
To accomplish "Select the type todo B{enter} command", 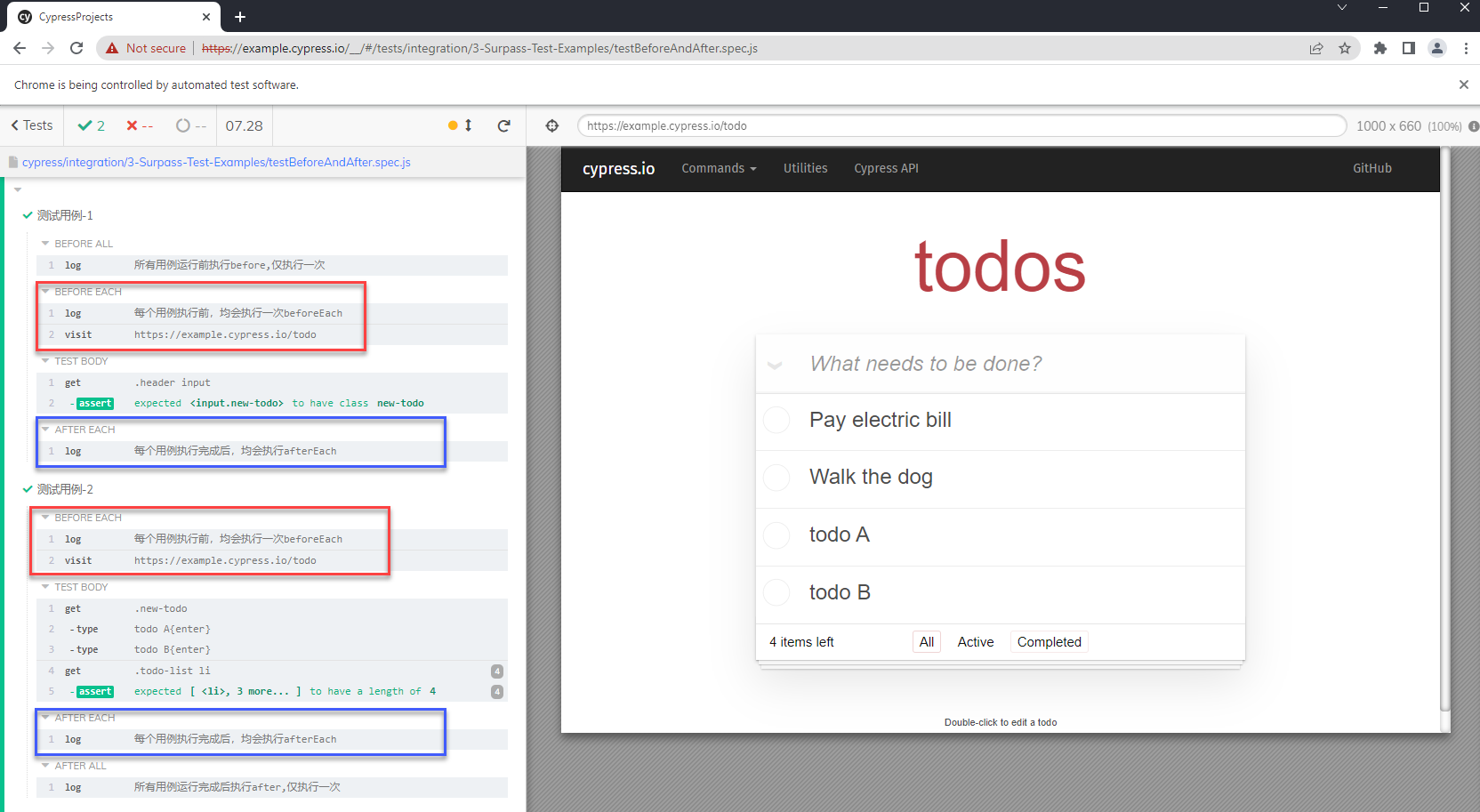I will 272,649.
